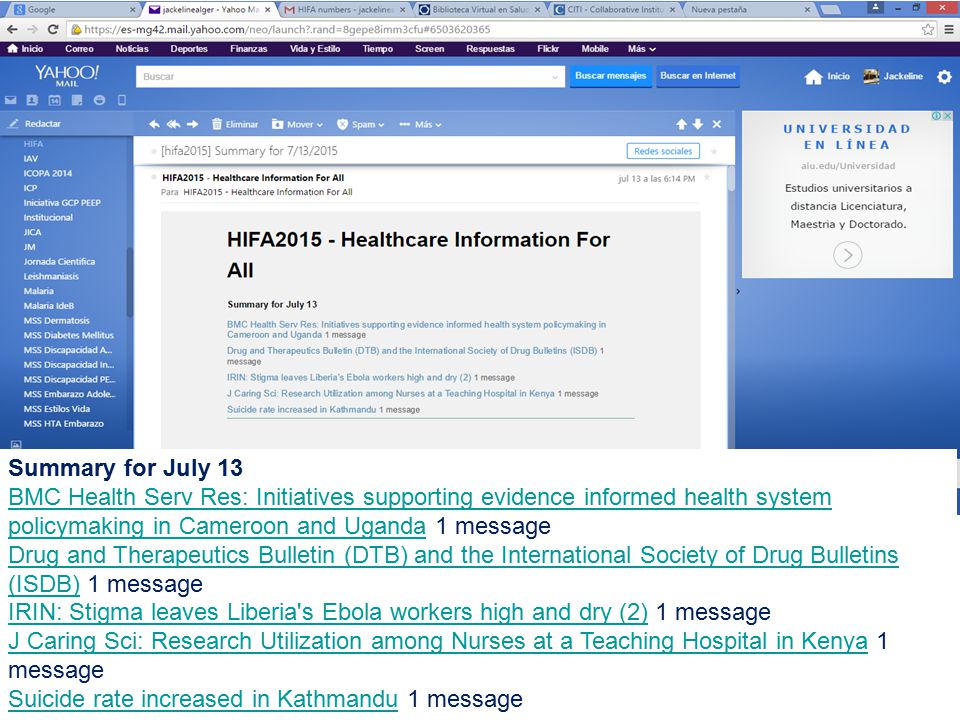Delete the message with Eliminar
960x720 pixels.
[x=235, y=124]
